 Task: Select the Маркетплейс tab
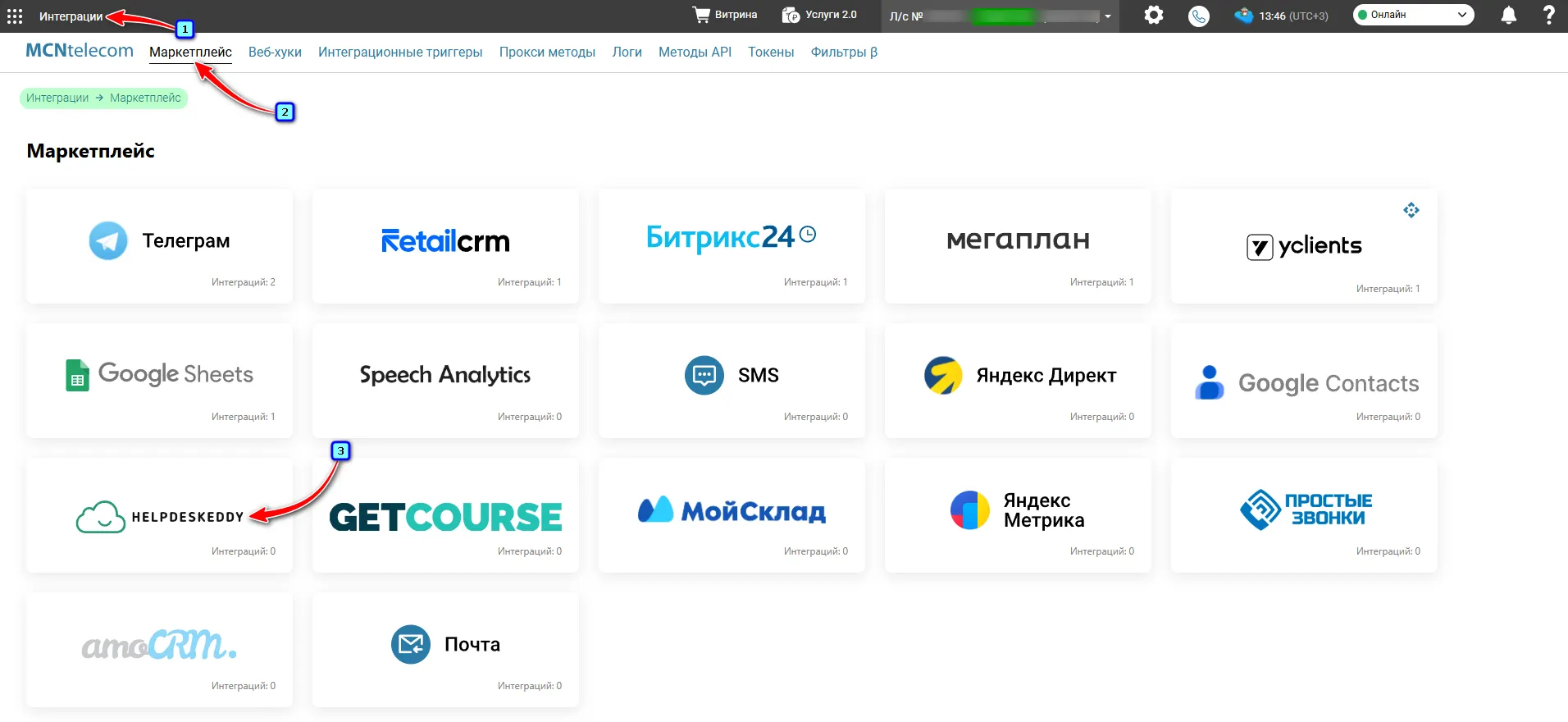(190, 52)
